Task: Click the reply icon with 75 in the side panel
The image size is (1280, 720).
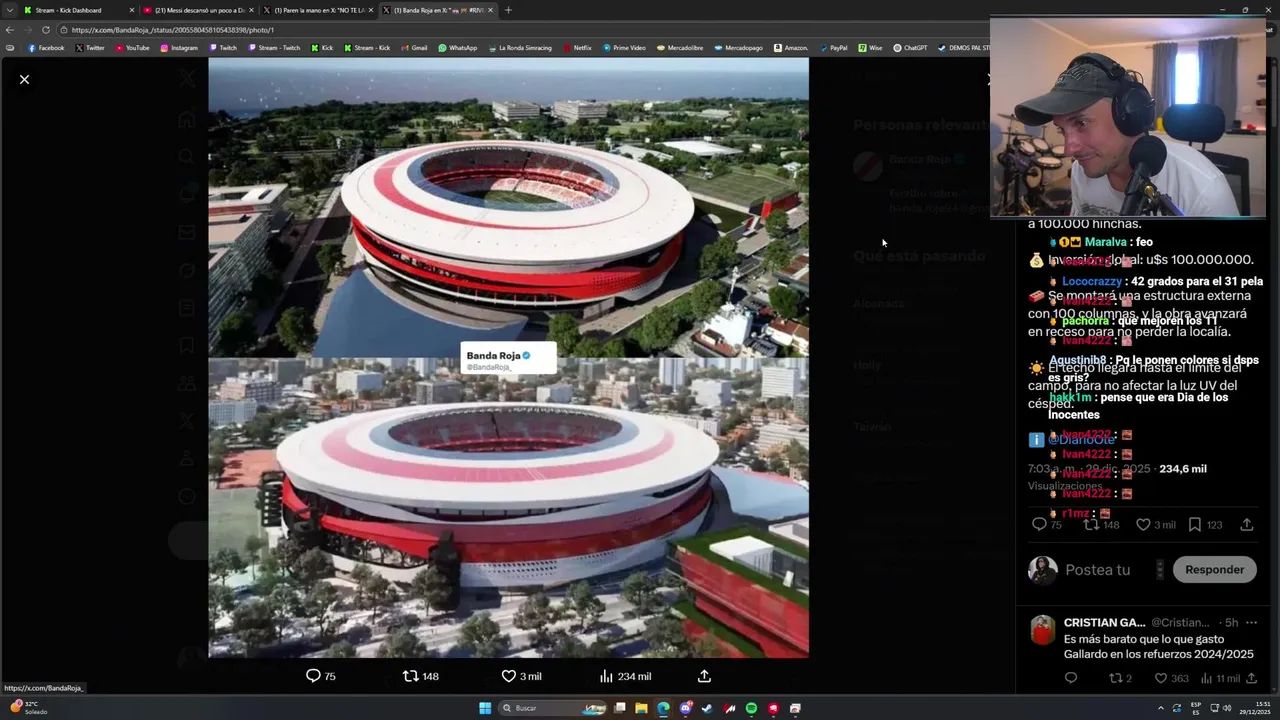Action: point(1039,524)
